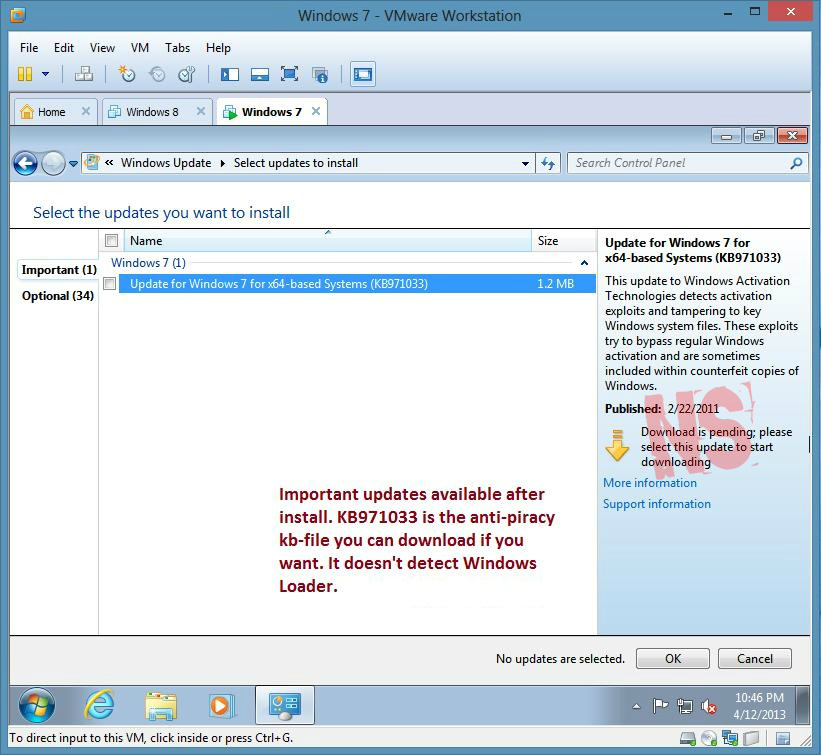Open the snapshot manager icon
Viewport: 821px width, 755px height.
click(x=187, y=74)
